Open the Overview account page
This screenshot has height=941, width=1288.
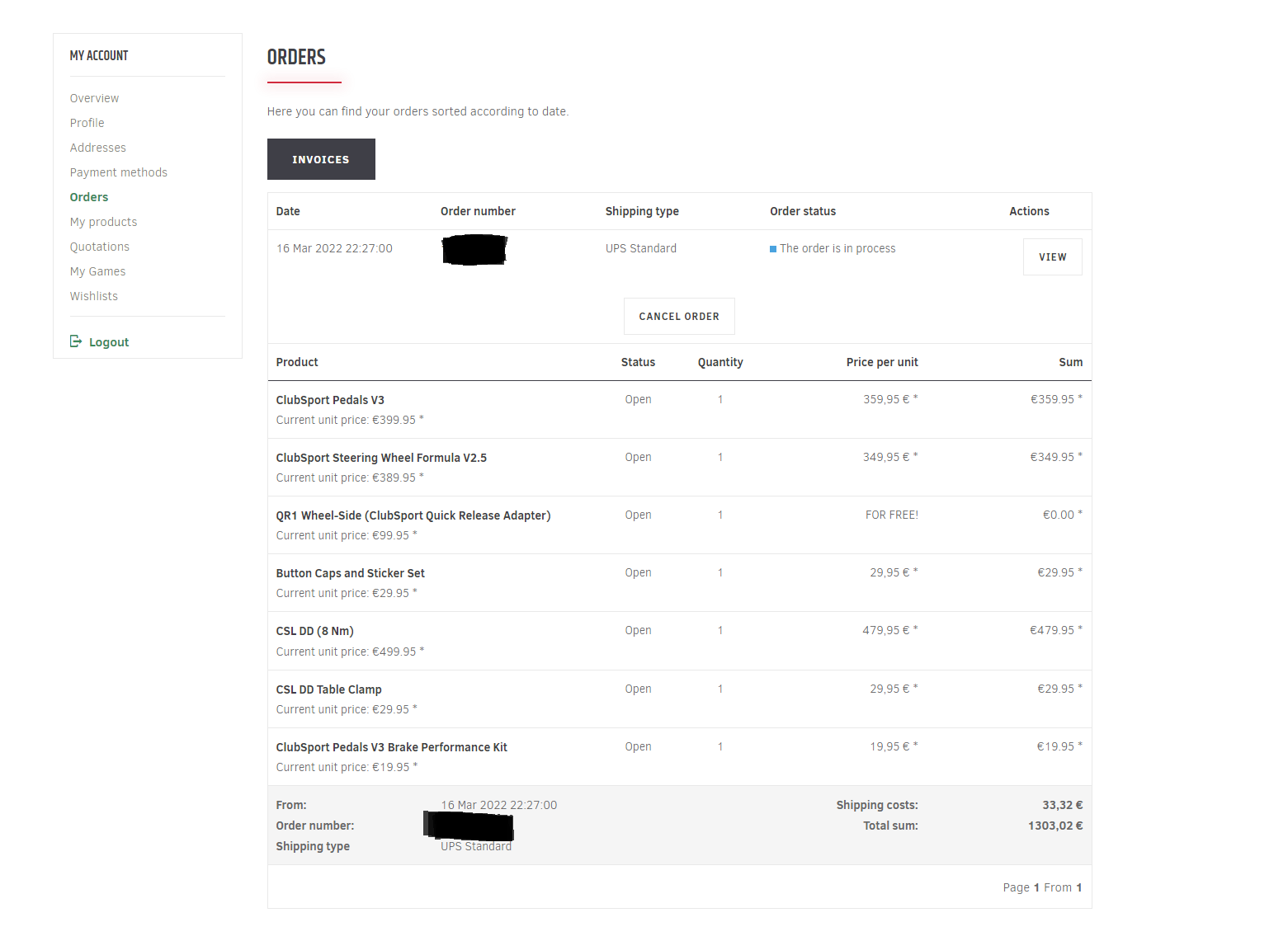tap(94, 98)
